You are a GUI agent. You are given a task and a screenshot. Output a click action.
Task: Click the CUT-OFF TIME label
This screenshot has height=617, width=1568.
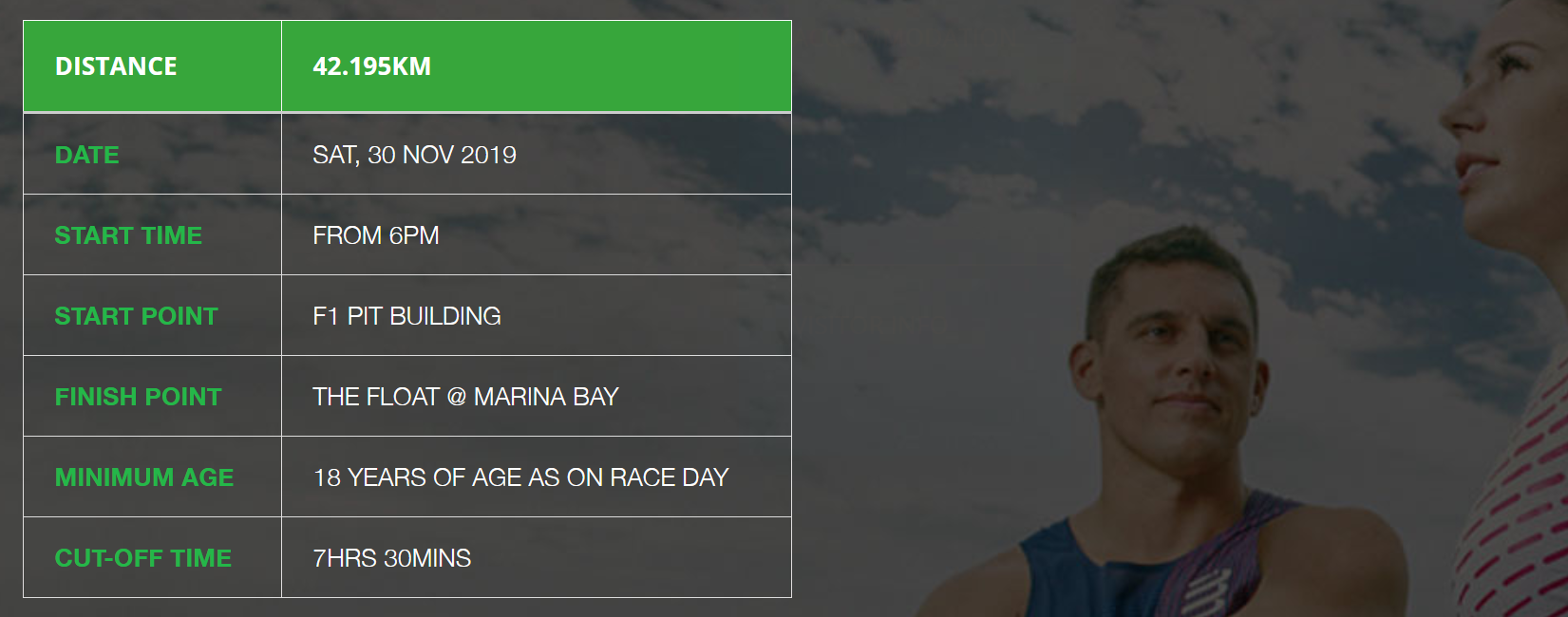pos(142,558)
